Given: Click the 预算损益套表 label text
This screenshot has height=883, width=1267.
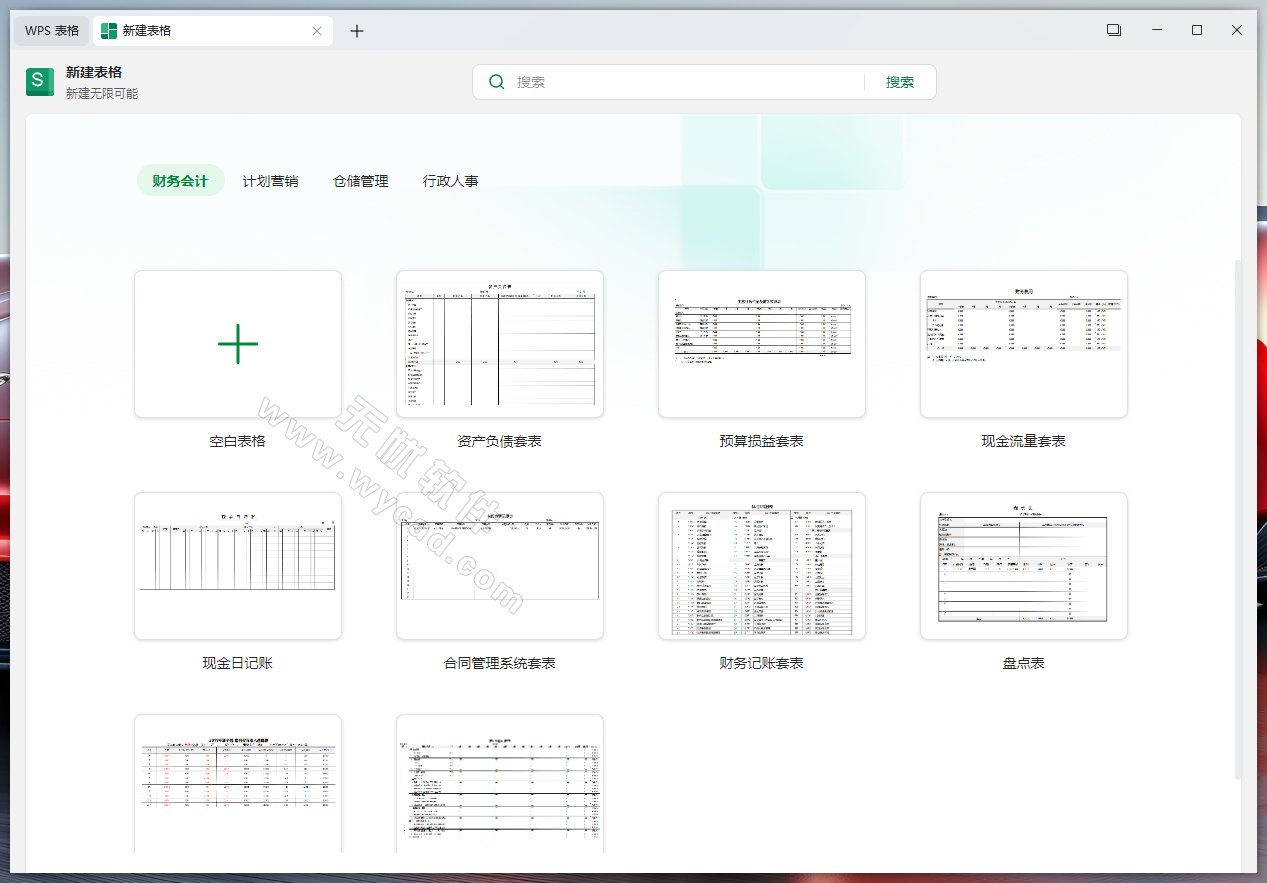Looking at the screenshot, I should tap(762, 441).
